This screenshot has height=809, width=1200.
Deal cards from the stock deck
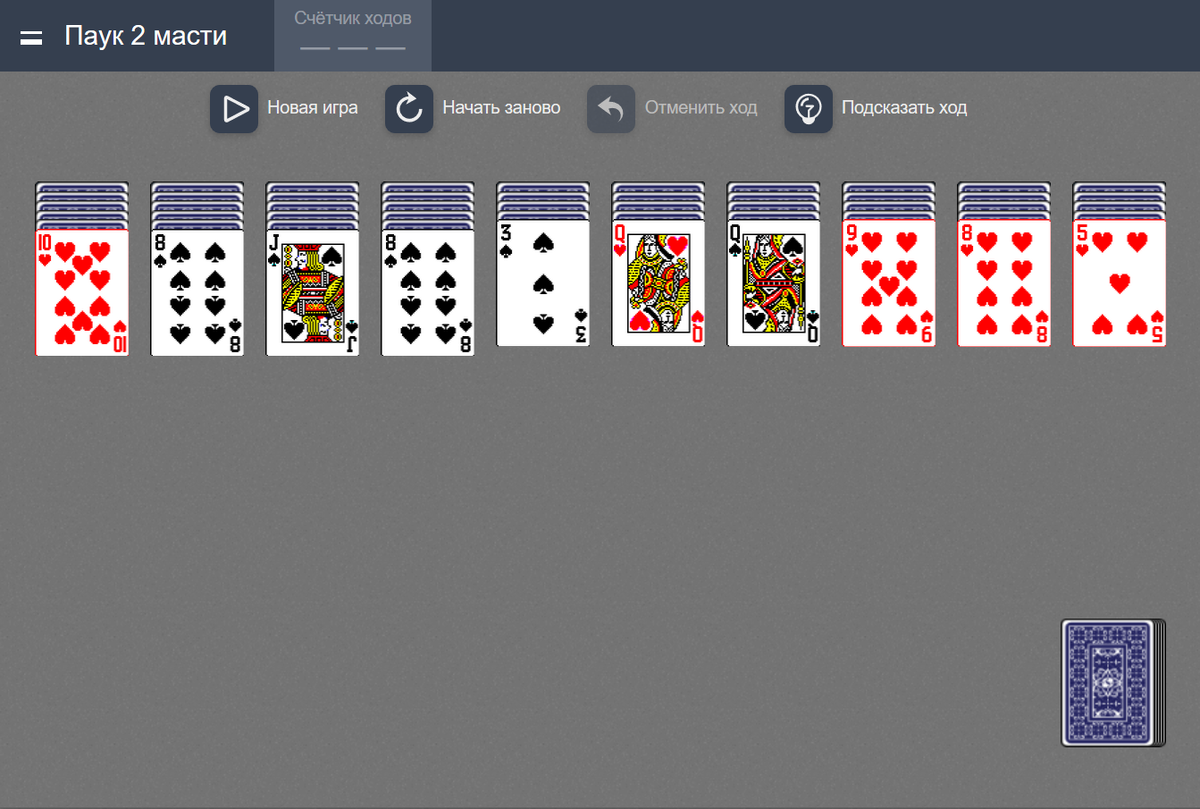click(x=1113, y=683)
